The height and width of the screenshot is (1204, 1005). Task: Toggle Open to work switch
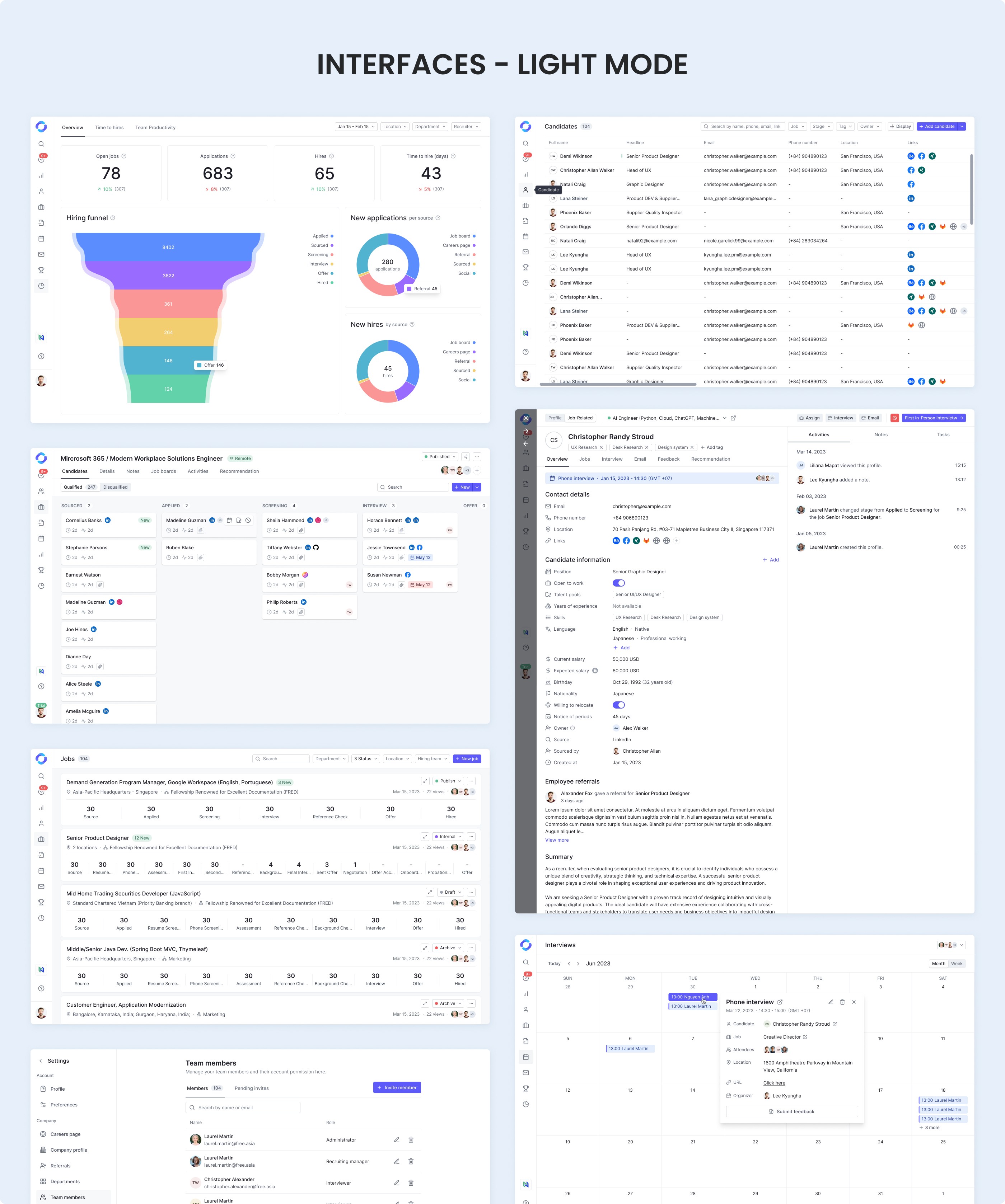click(x=618, y=583)
